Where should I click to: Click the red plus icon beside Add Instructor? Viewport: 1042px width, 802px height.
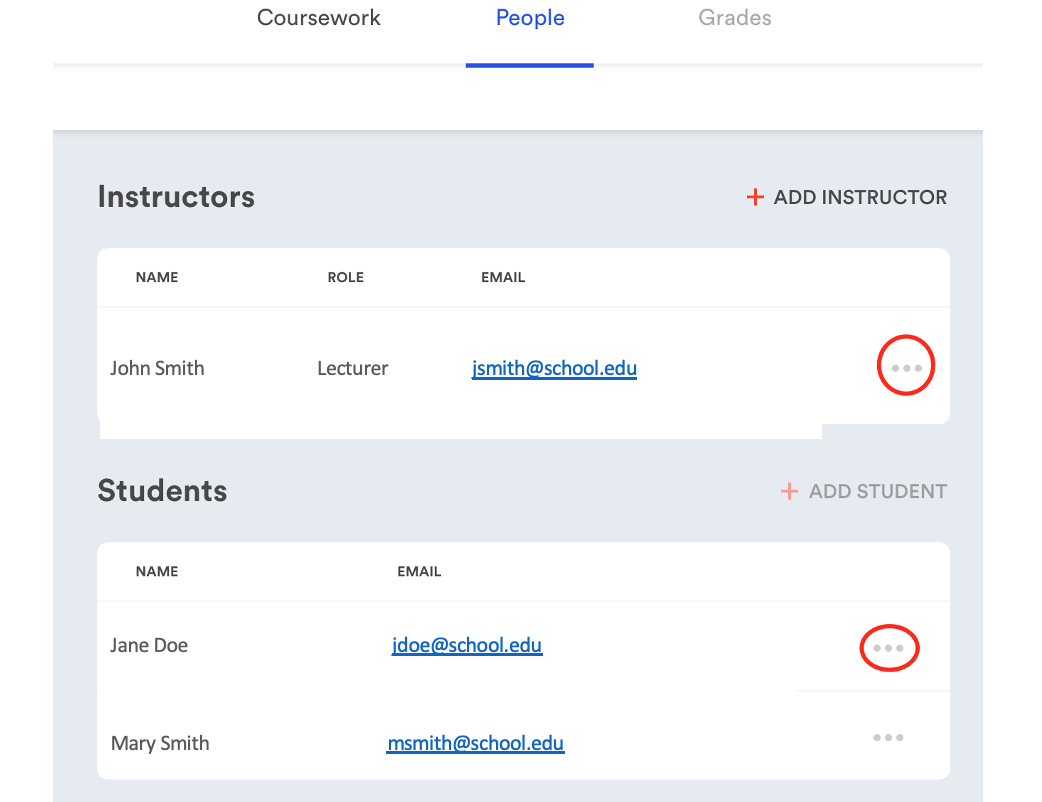pos(755,197)
